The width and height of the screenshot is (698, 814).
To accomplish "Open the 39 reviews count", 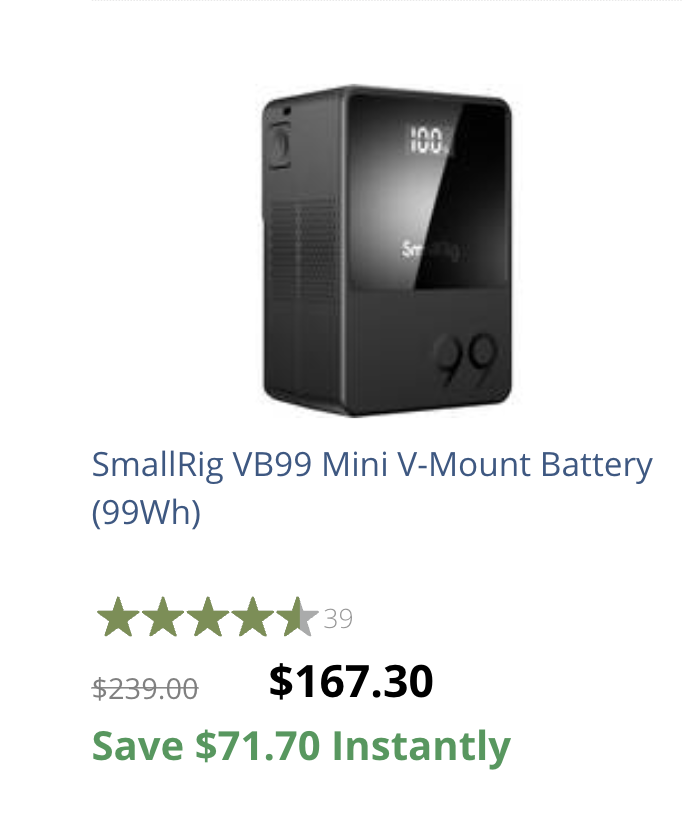I will tap(338, 619).
